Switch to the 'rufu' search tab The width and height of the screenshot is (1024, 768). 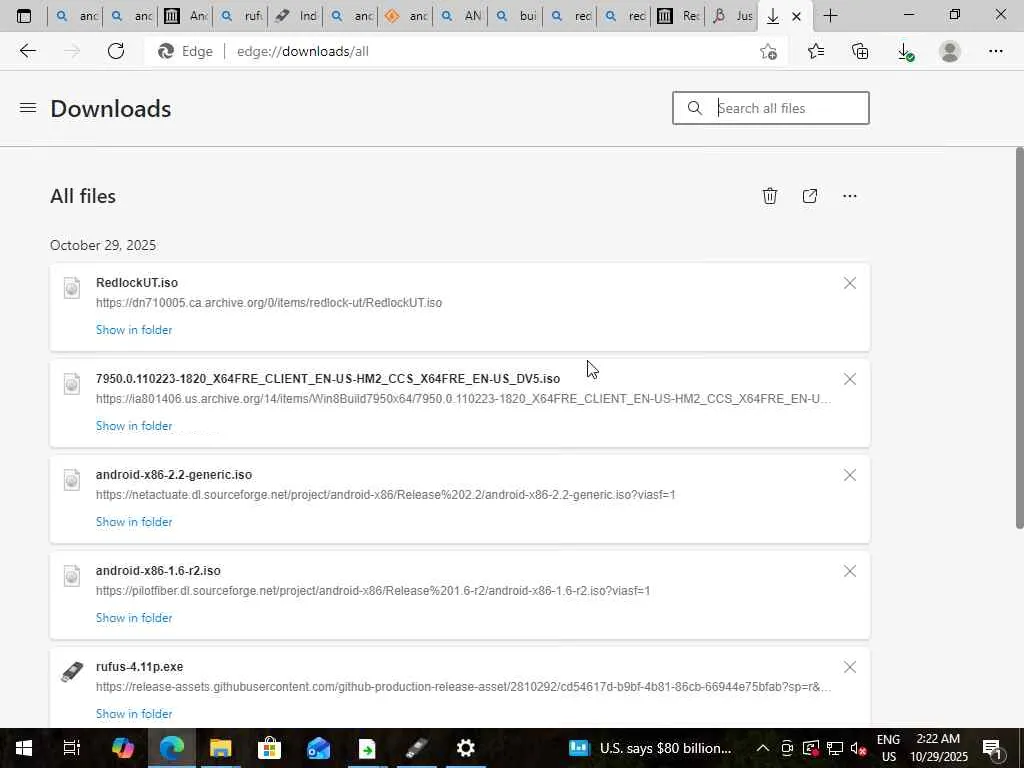tap(243, 16)
